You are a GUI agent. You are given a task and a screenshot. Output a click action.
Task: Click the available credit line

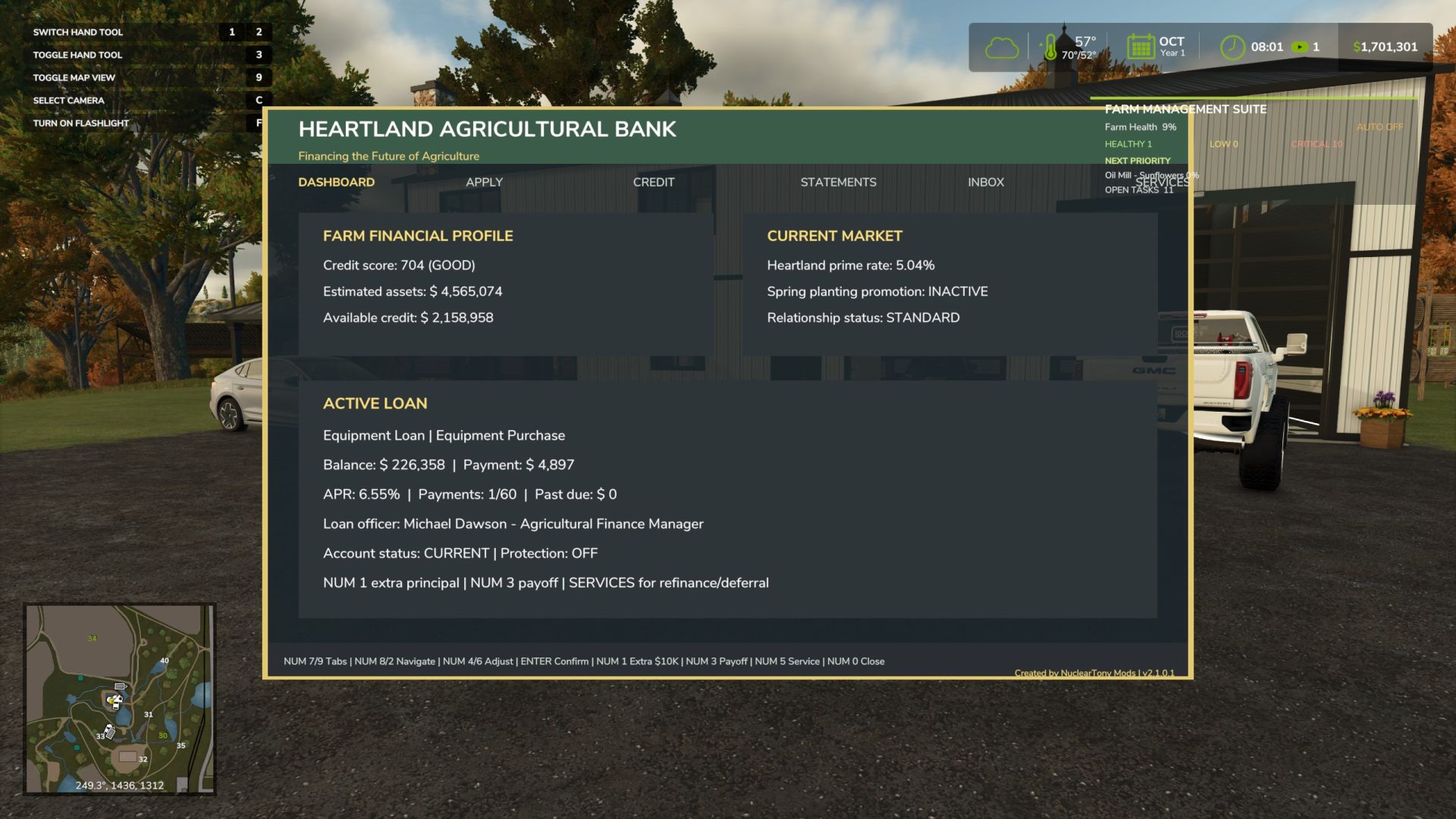click(x=408, y=318)
